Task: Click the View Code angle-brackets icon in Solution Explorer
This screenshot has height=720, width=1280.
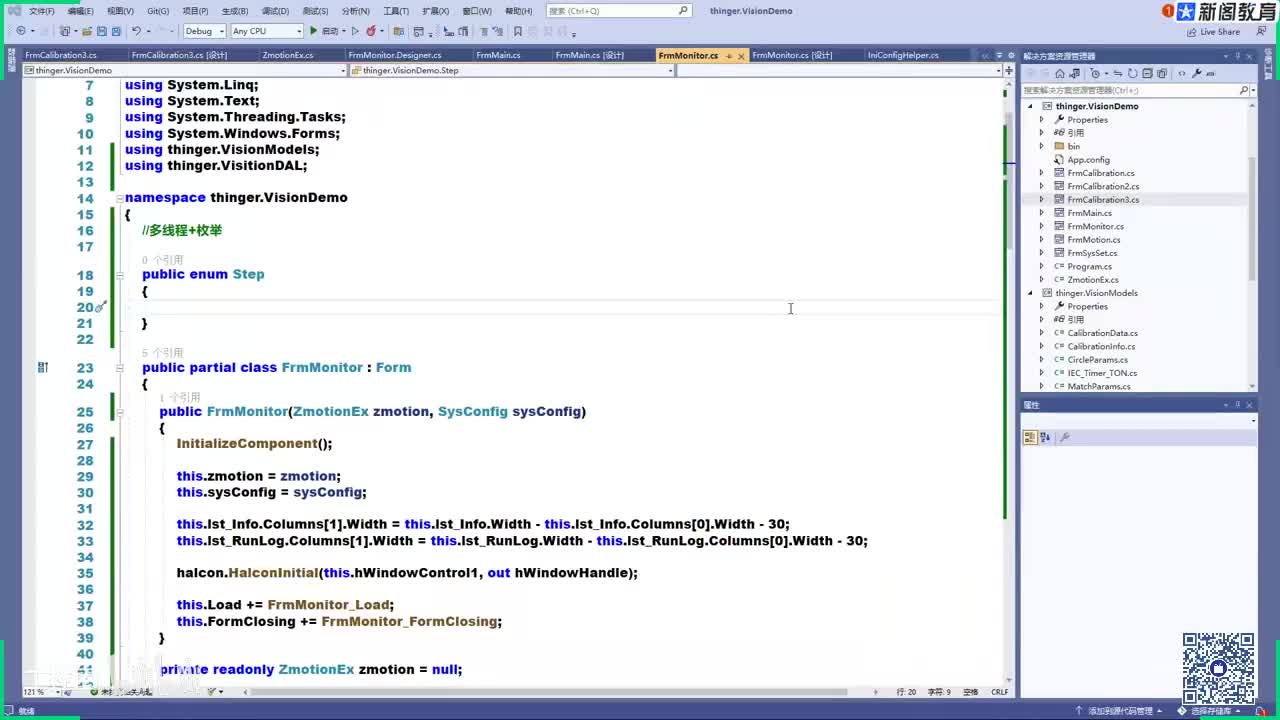Action: click(1182, 74)
